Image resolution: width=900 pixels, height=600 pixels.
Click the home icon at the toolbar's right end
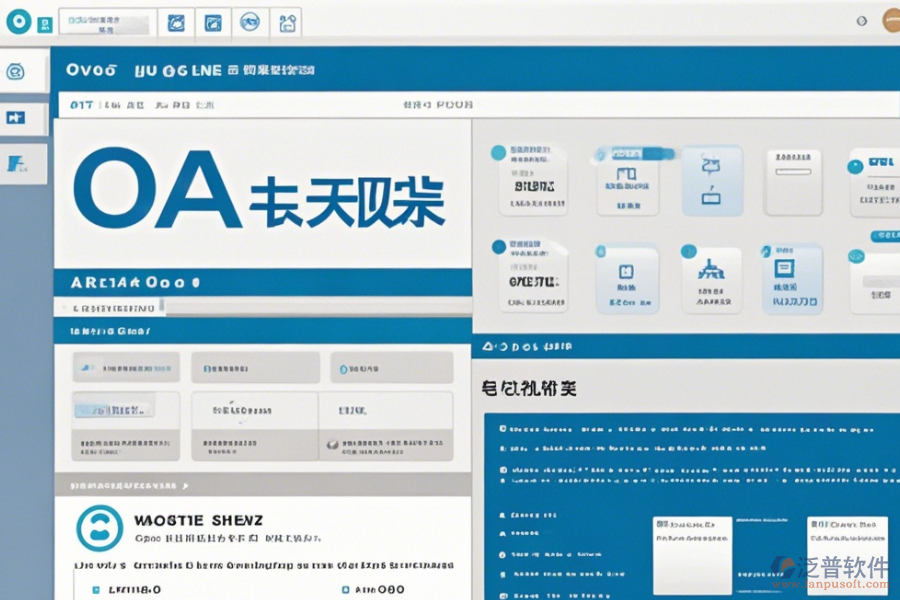(288, 23)
